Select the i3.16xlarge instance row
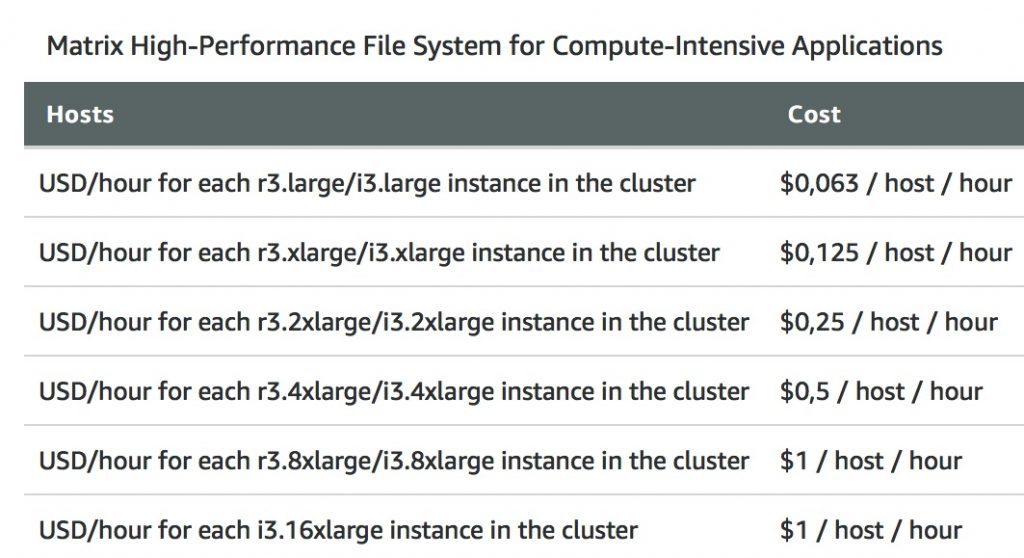This screenshot has width=1024, height=558. 524,528
